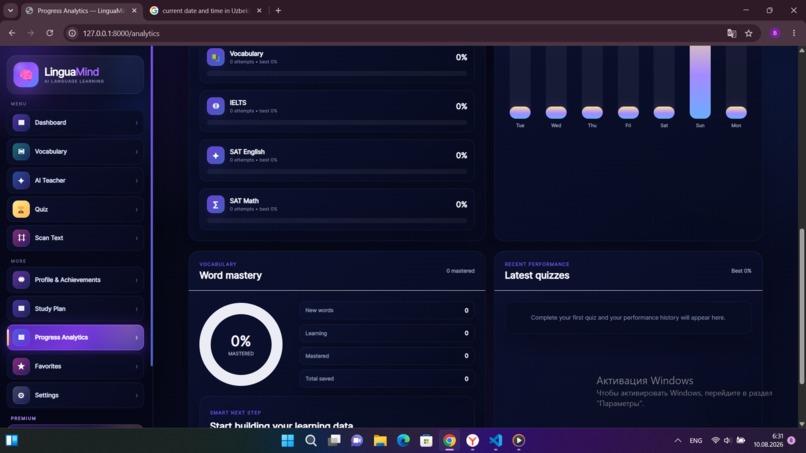Bookmark page with the star icon
Image resolution: width=806 pixels, height=453 pixels.
(748, 33)
